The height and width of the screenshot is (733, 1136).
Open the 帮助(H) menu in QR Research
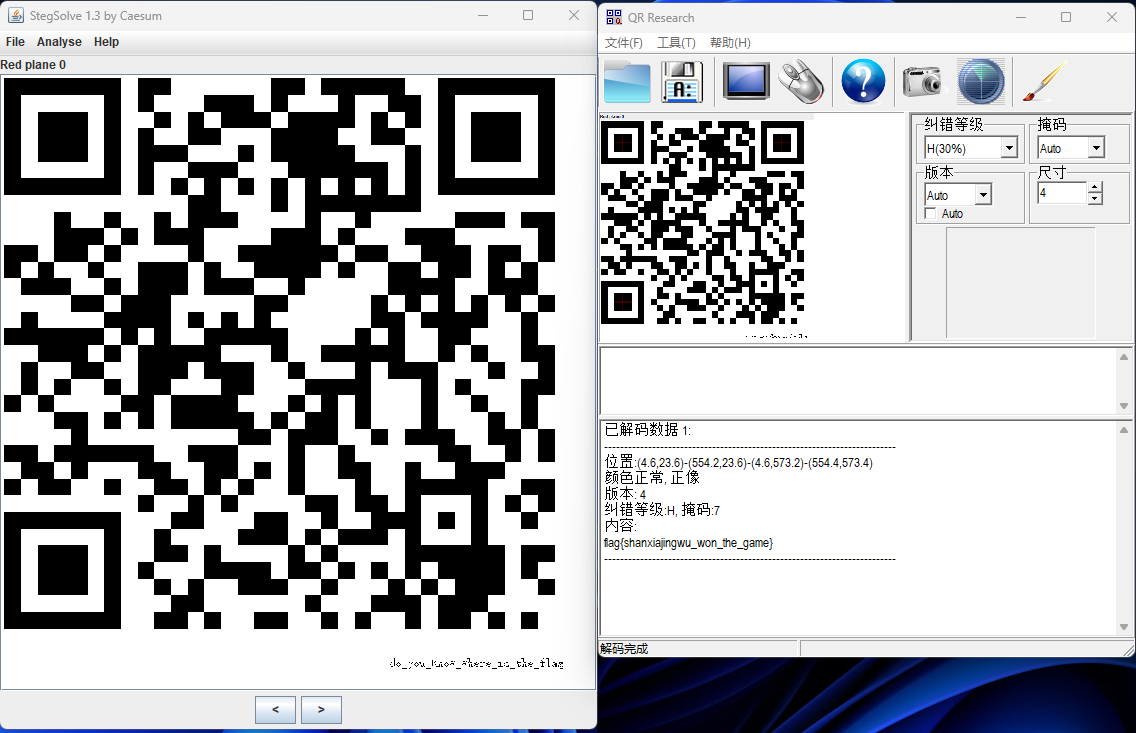[730, 43]
